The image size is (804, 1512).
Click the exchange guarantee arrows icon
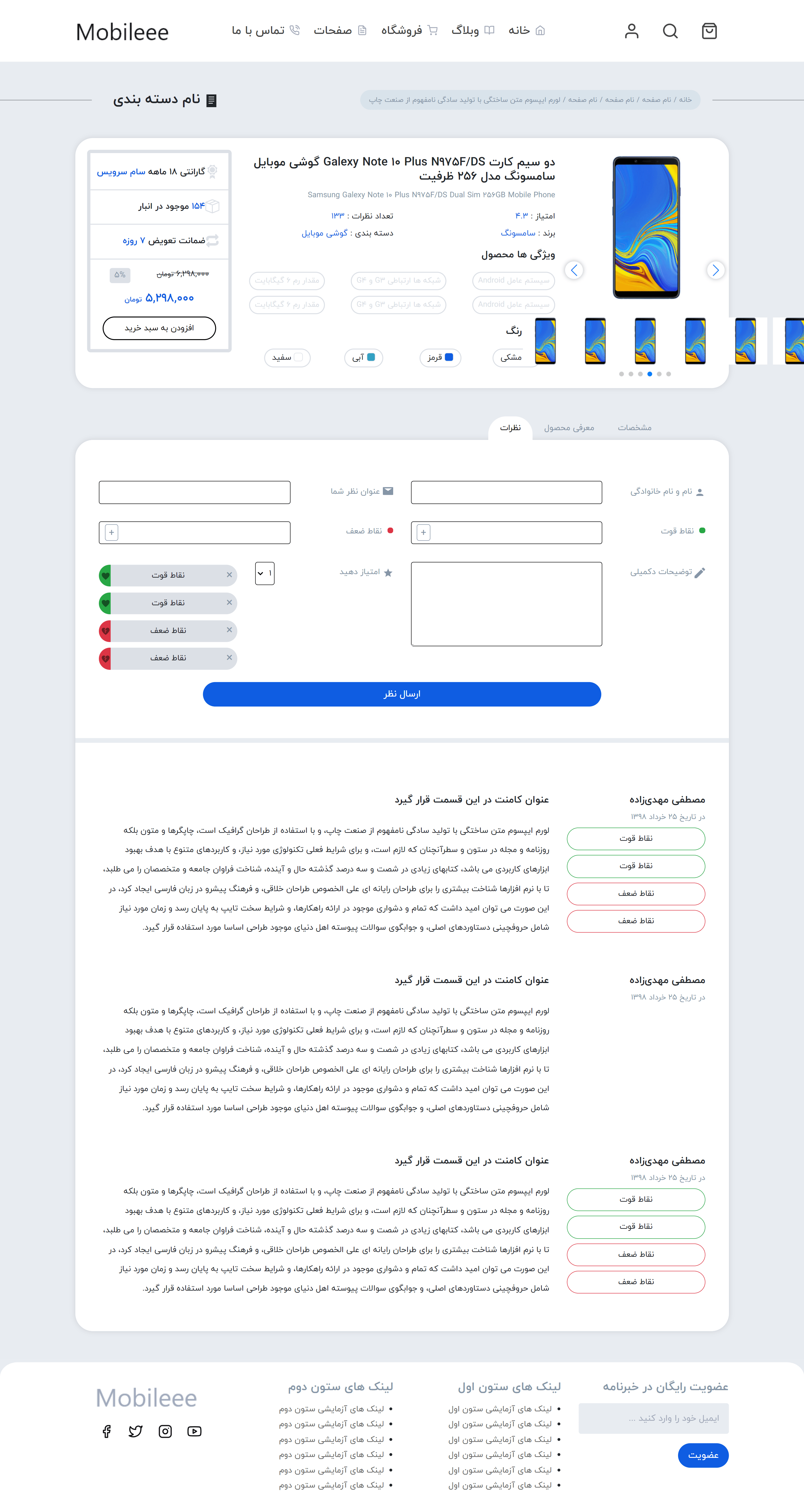point(212,240)
